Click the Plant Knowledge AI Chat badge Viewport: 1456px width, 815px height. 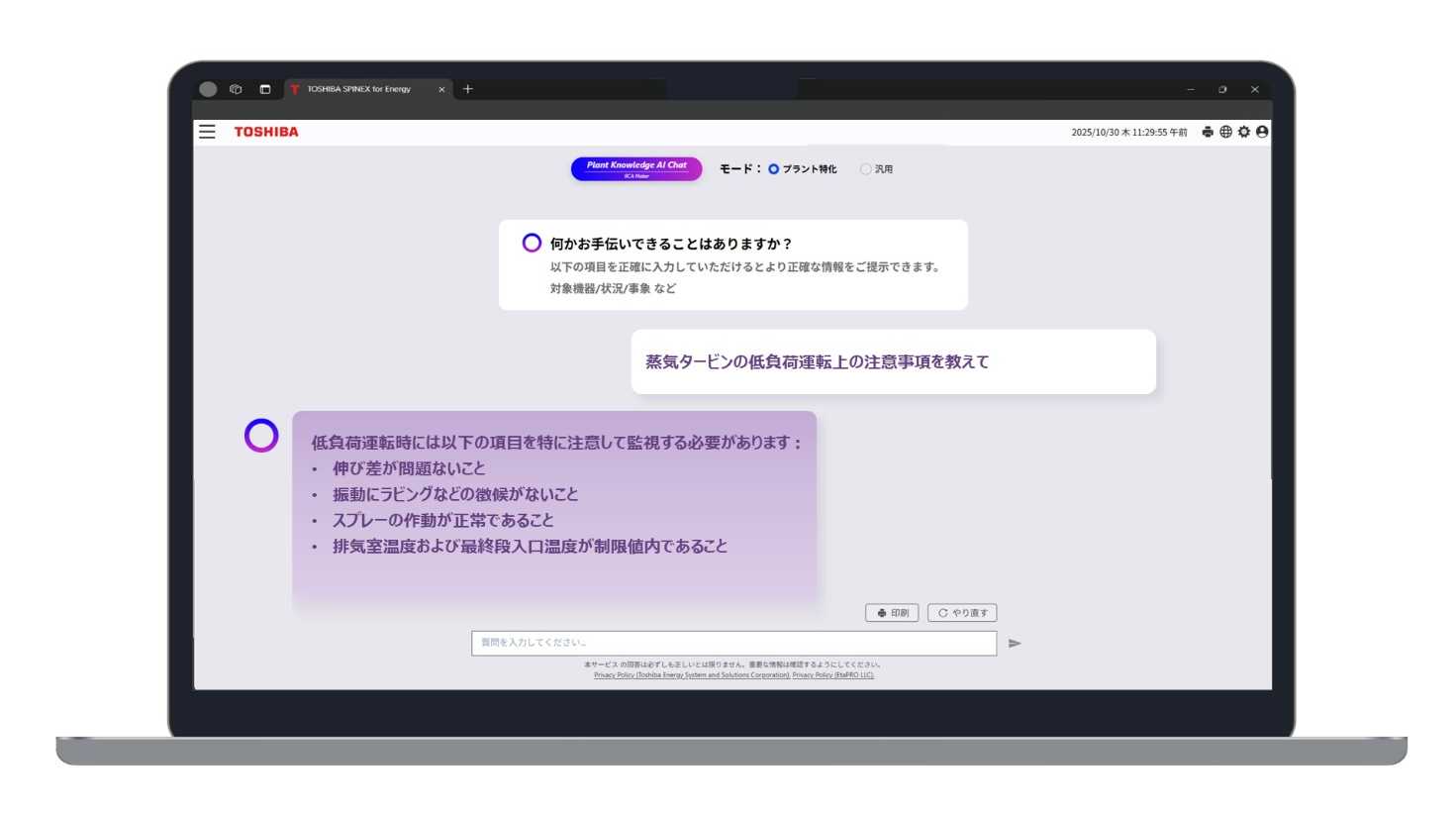pos(635,168)
